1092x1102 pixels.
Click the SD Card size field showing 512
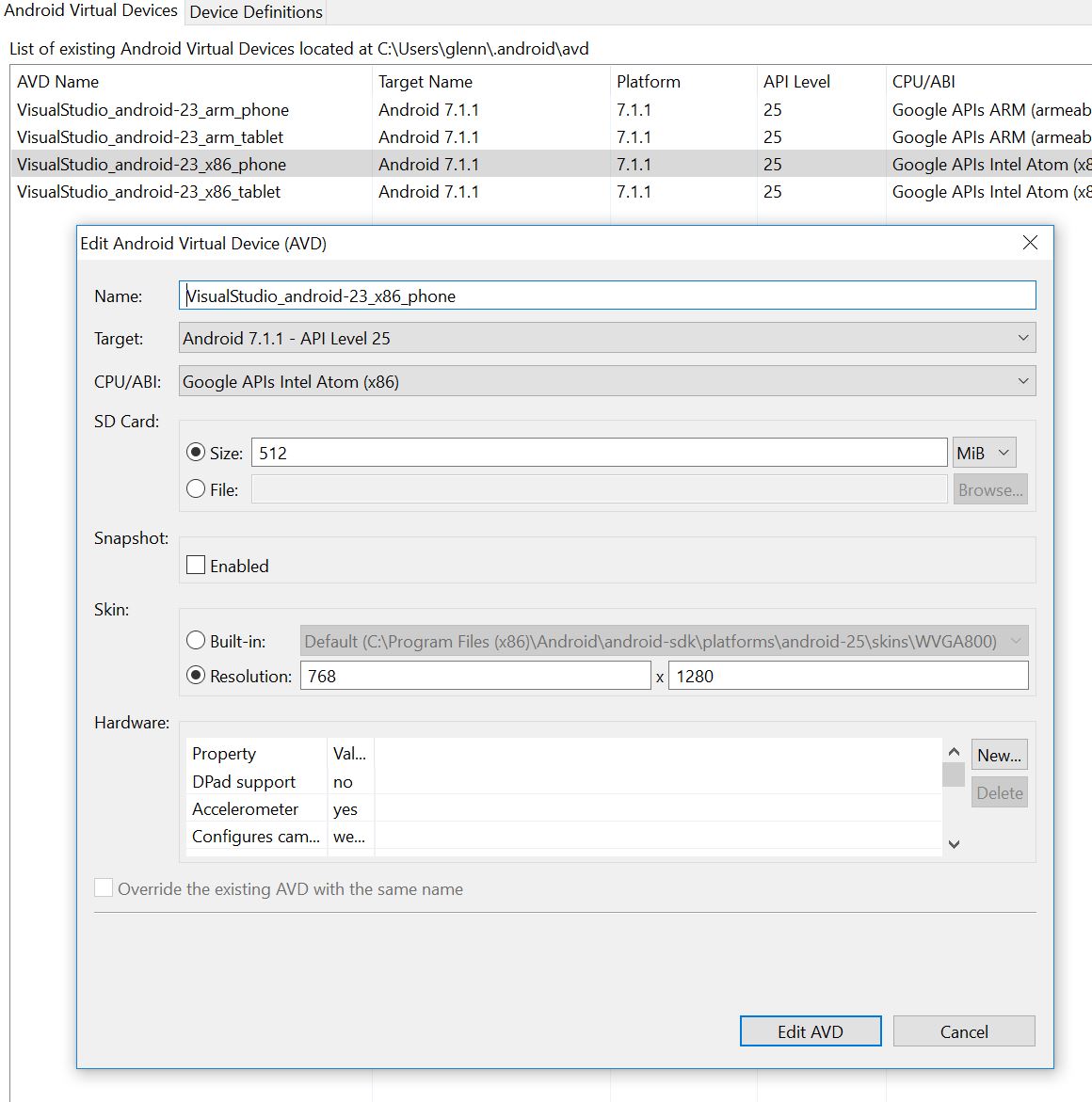pos(599,453)
